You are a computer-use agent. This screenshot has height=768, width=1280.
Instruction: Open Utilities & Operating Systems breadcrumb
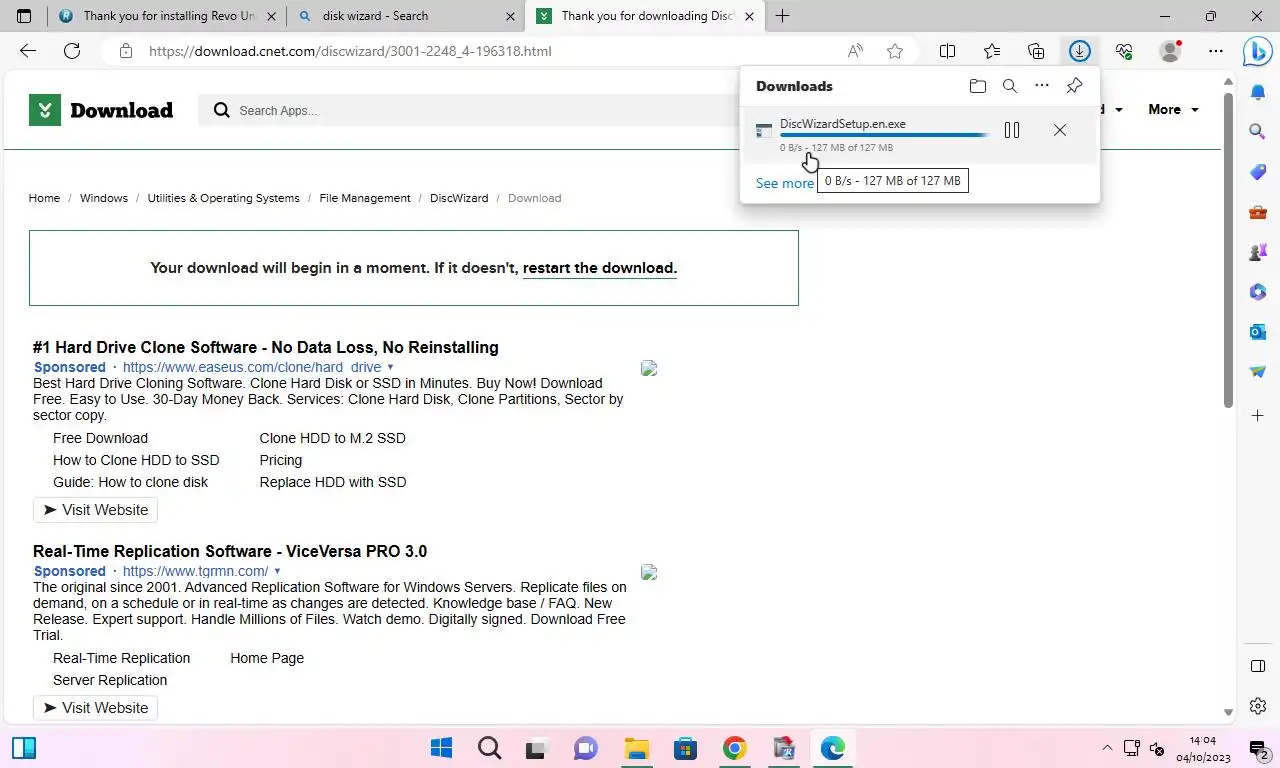click(x=224, y=198)
